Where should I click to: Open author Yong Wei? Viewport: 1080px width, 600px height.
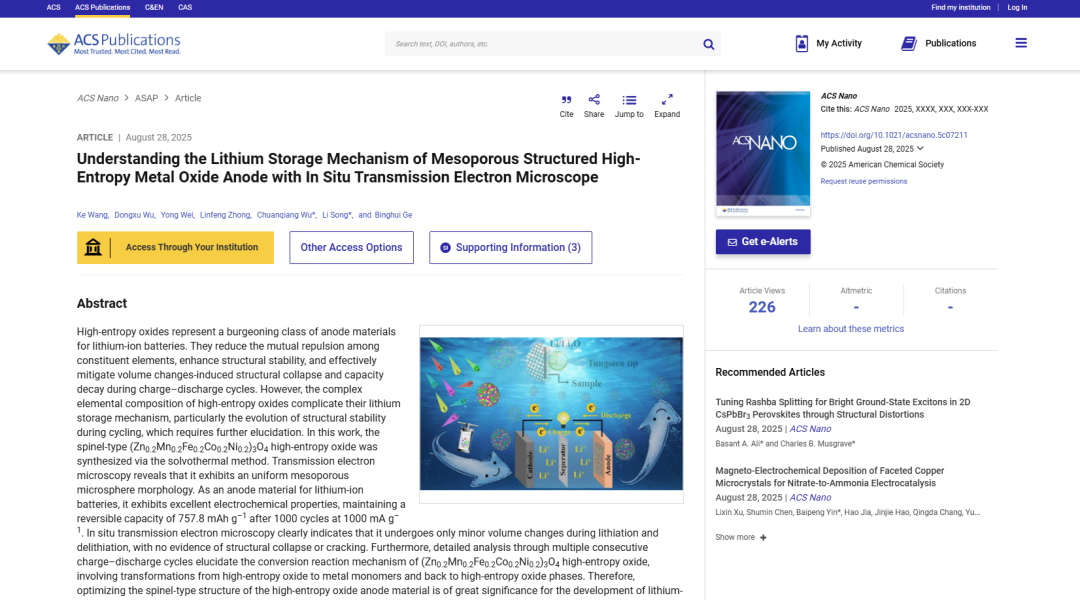pyautogui.click(x=176, y=215)
